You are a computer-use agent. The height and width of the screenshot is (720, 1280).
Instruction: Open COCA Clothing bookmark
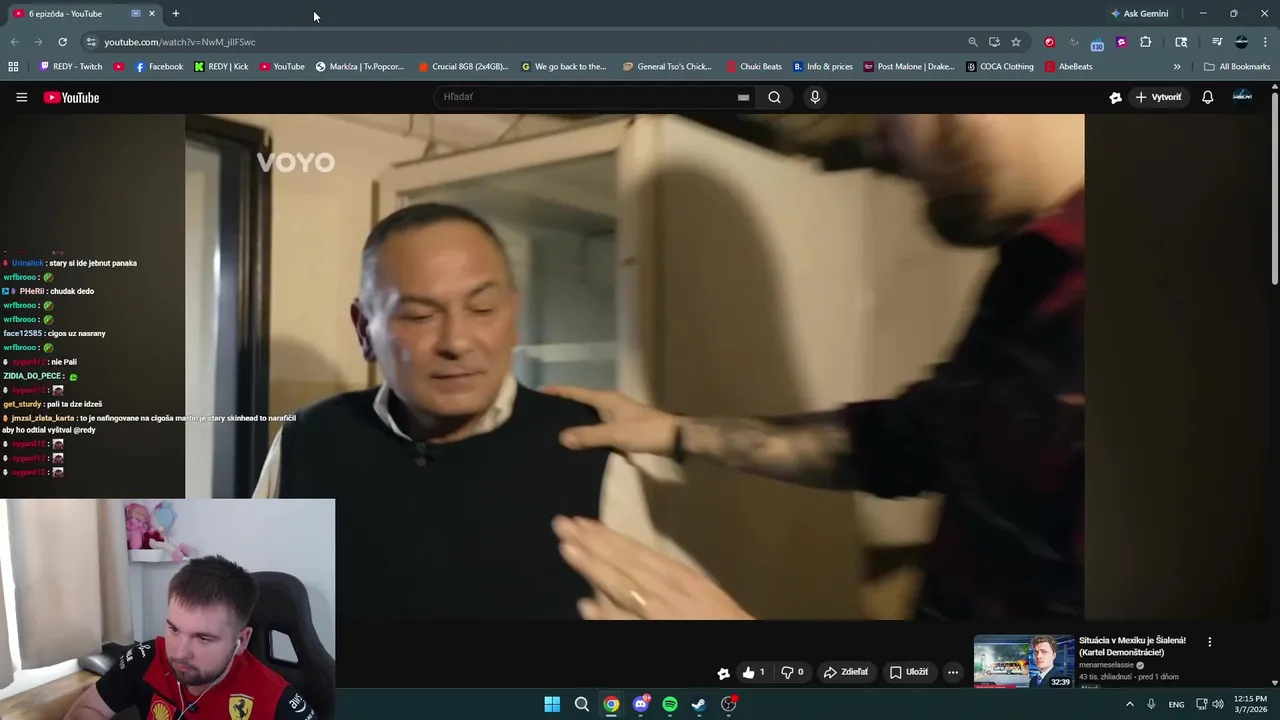(x=1000, y=67)
